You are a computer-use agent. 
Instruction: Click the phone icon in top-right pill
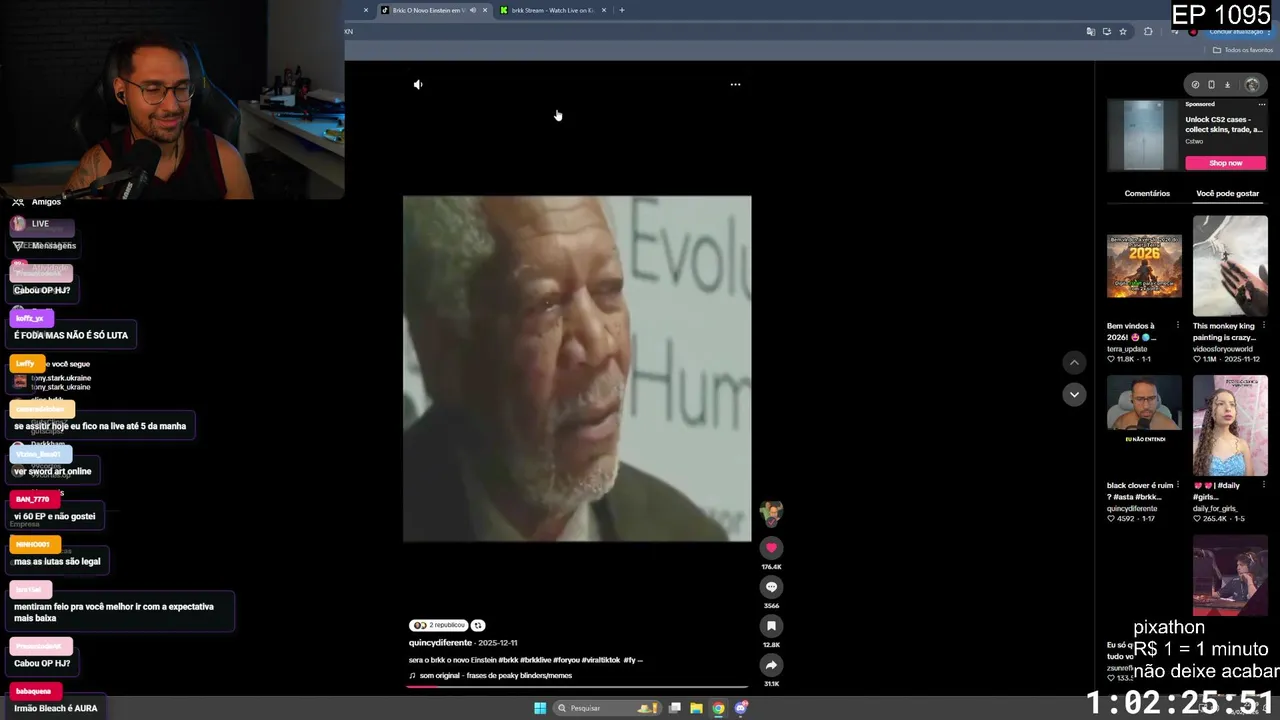1211,85
